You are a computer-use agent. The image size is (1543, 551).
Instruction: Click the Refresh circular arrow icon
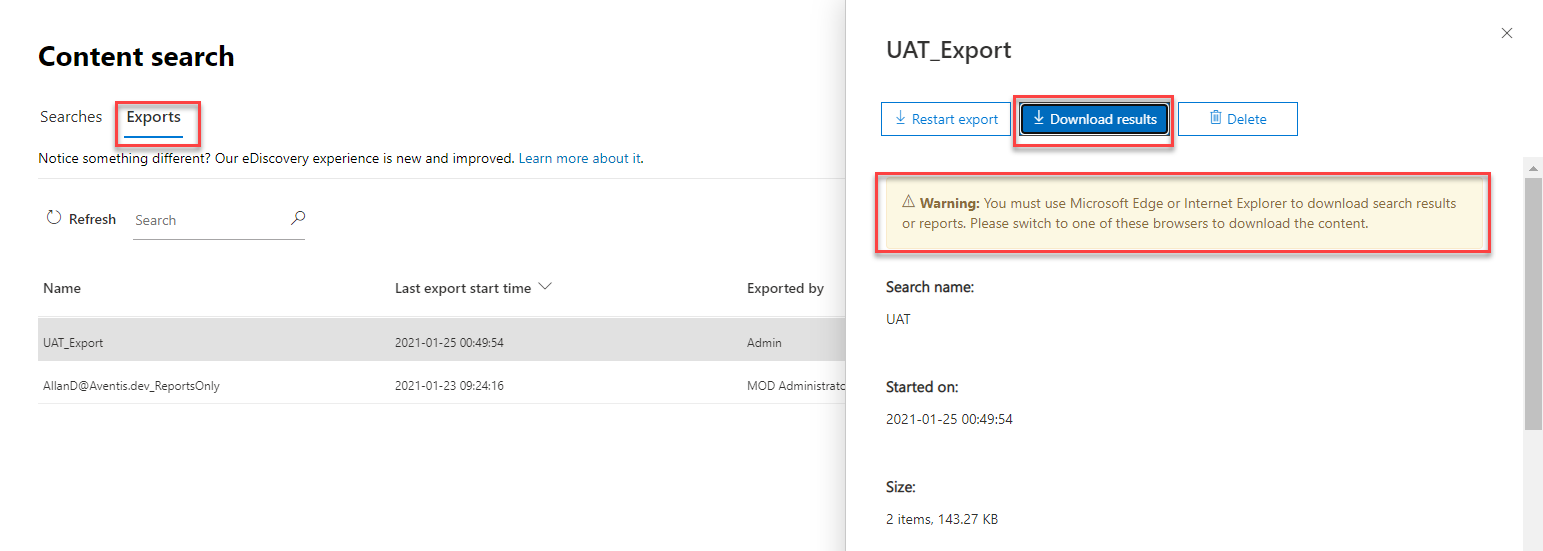click(x=54, y=218)
